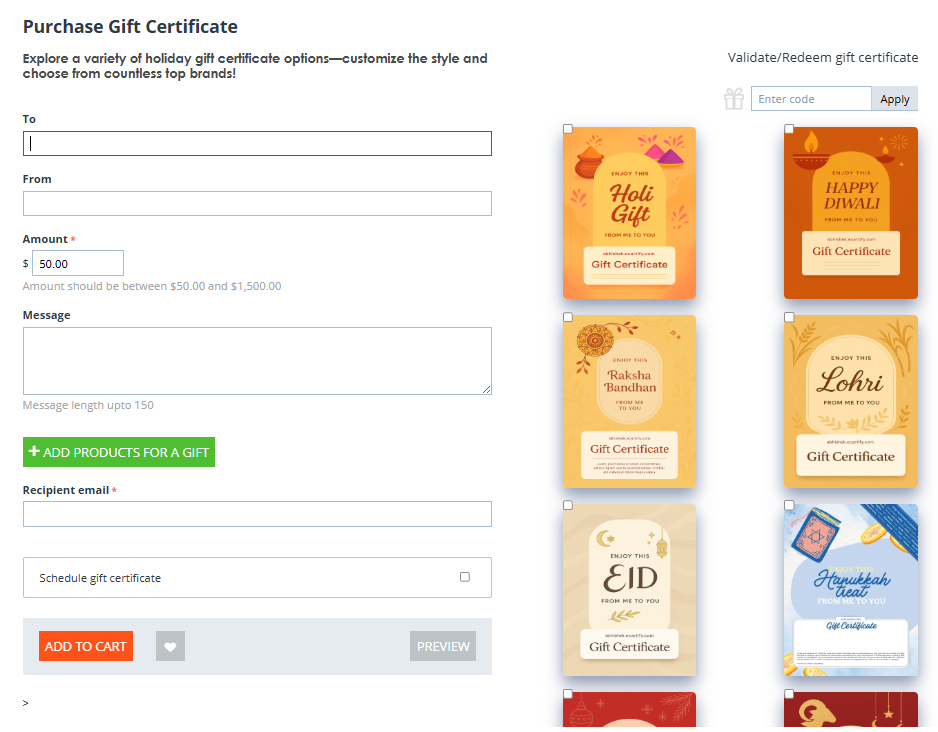Screen dimensions: 938x732
Task: Check the Lohri certificate design checkbox
Action: 789,317
